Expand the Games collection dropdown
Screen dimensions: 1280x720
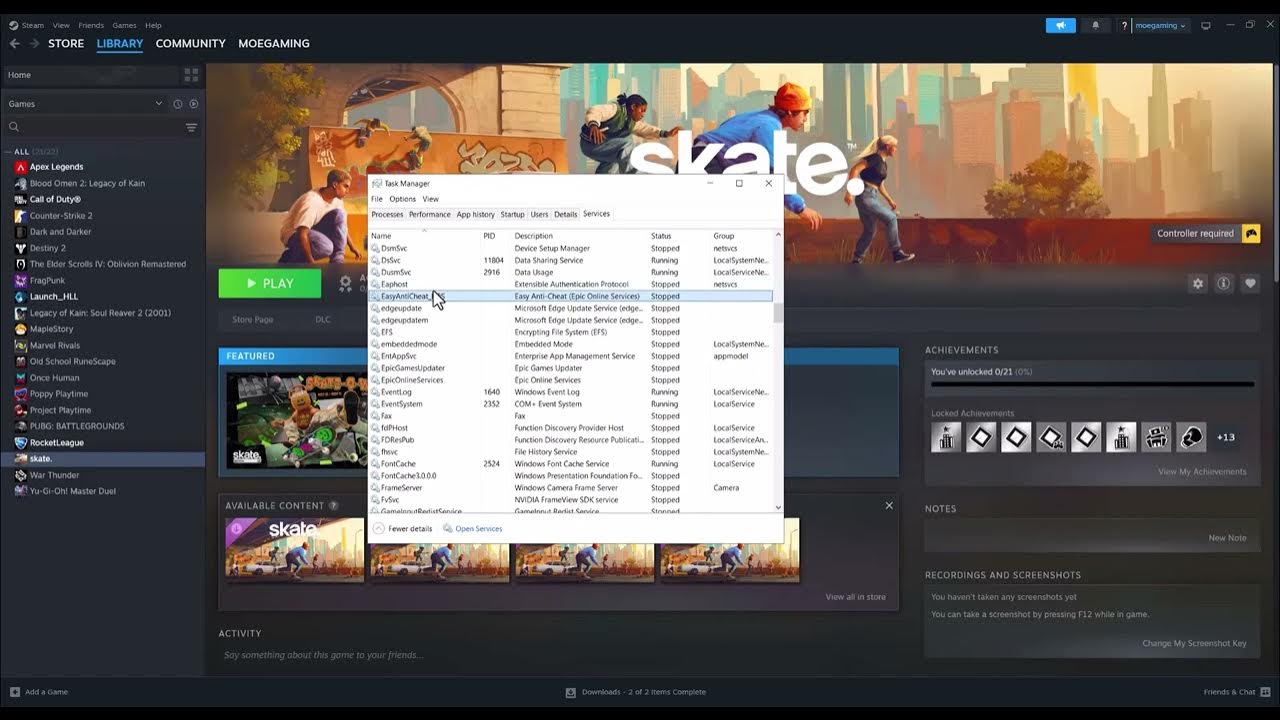[x=158, y=104]
